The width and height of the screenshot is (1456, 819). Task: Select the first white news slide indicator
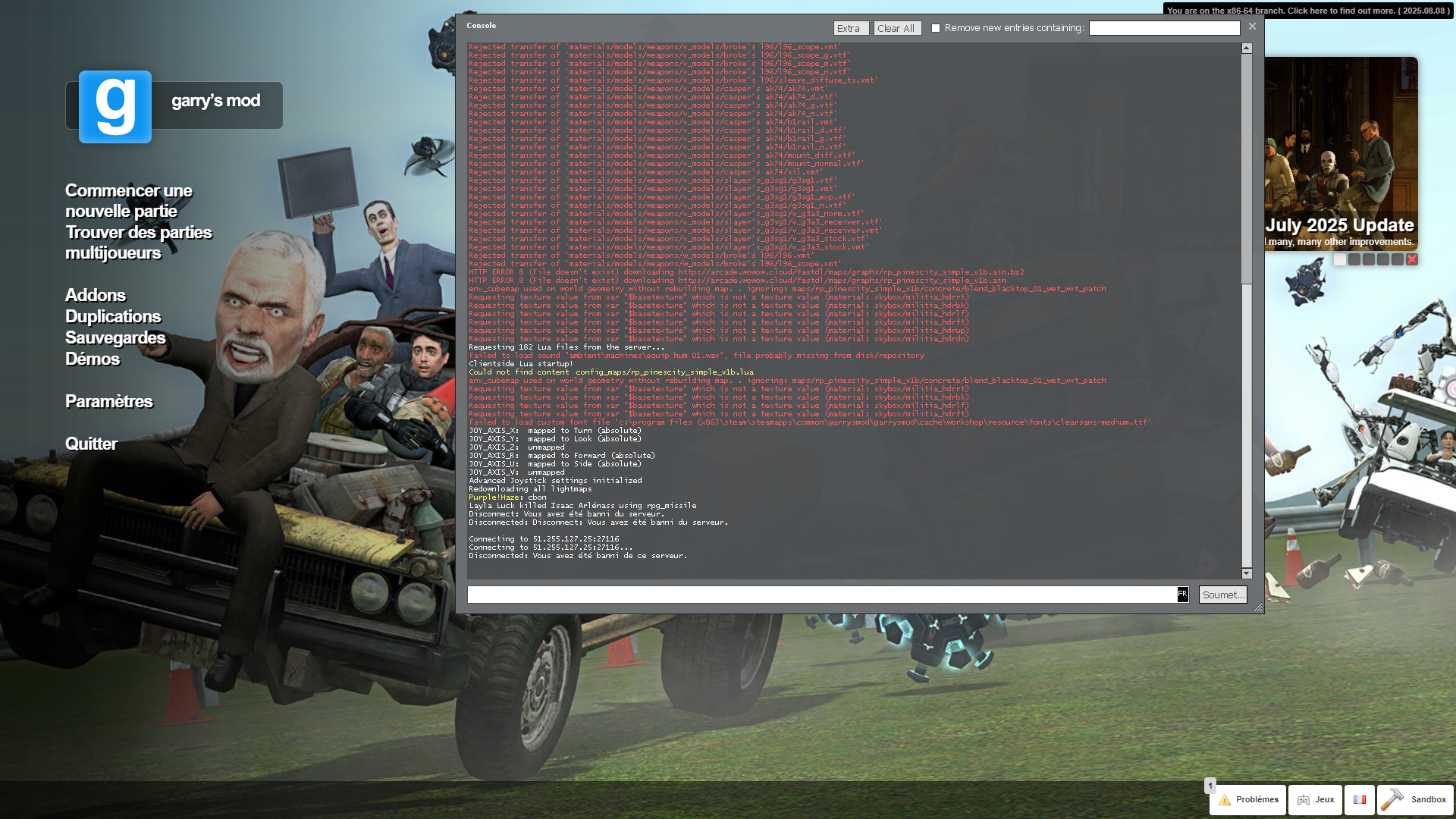tap(1340, 259)
